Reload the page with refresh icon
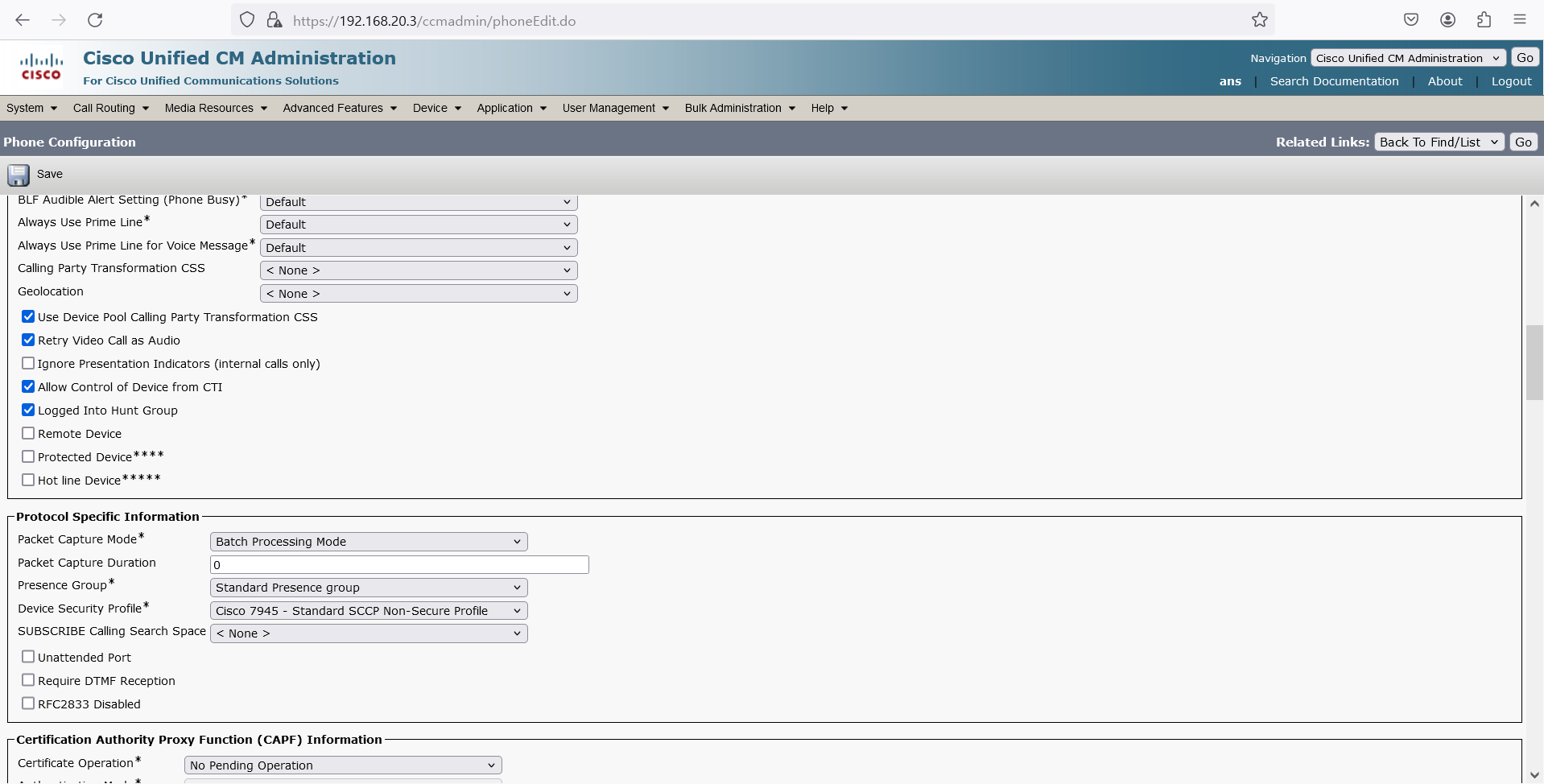This screenshot has height=784, width=1544. click(x=95, y=20)
